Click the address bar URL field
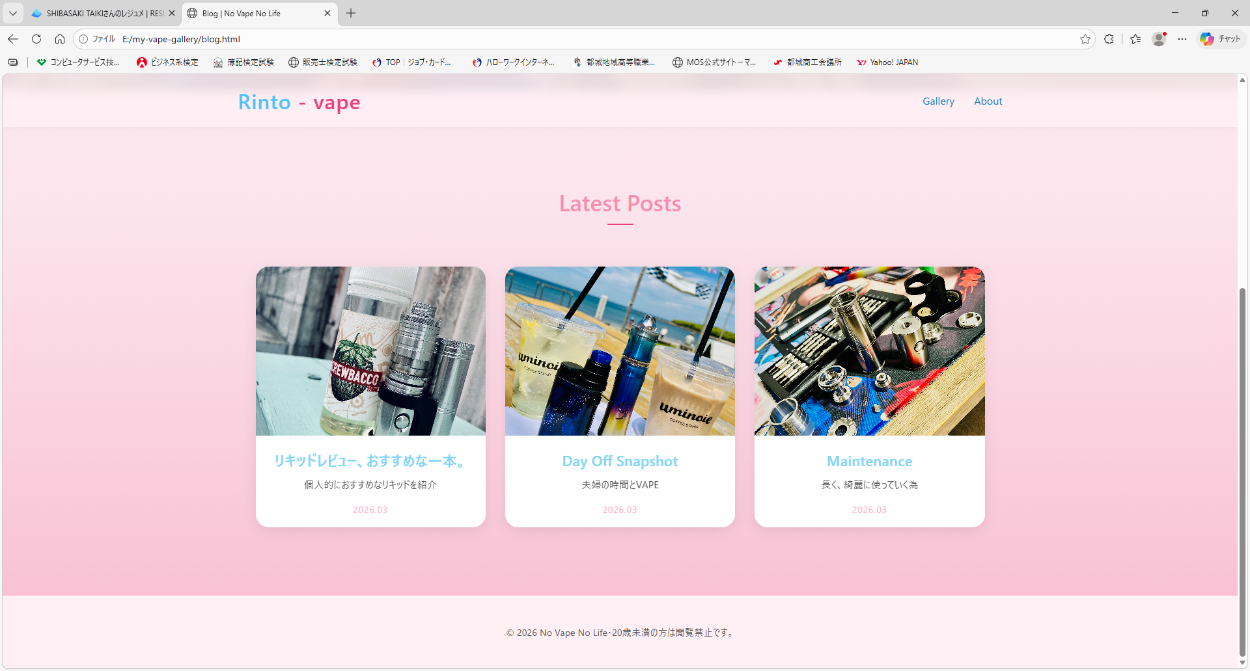The image size is (1250, 671). tap(600, 39)
